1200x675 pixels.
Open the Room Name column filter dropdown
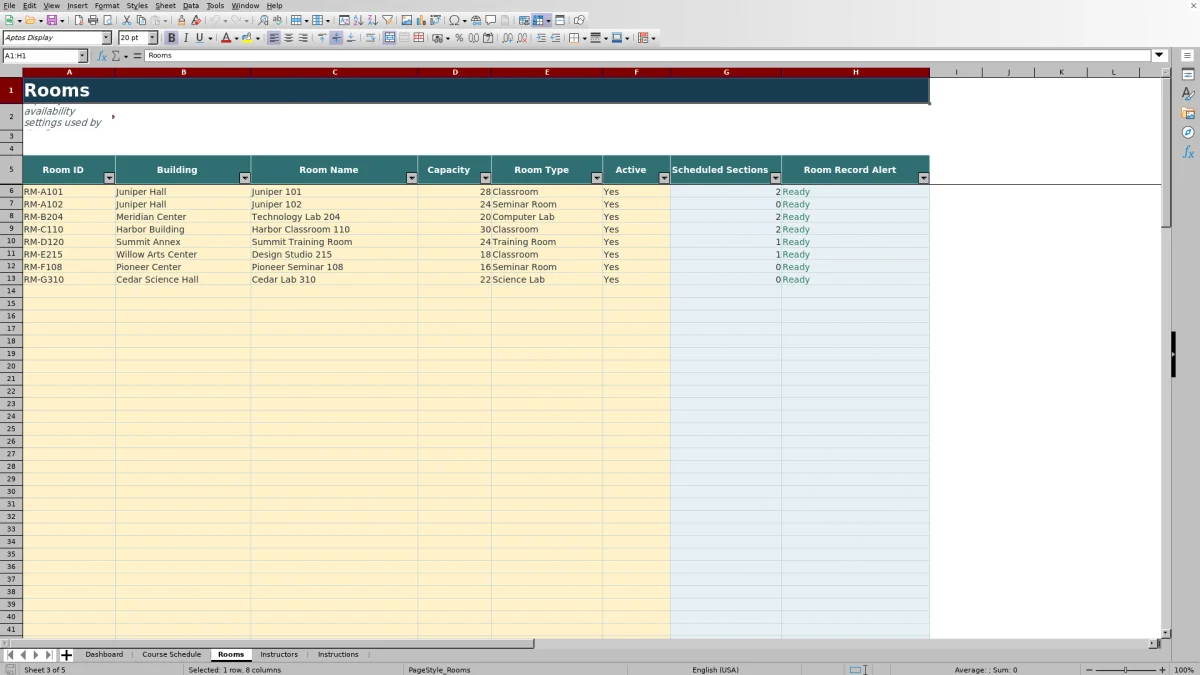[411, 178]
